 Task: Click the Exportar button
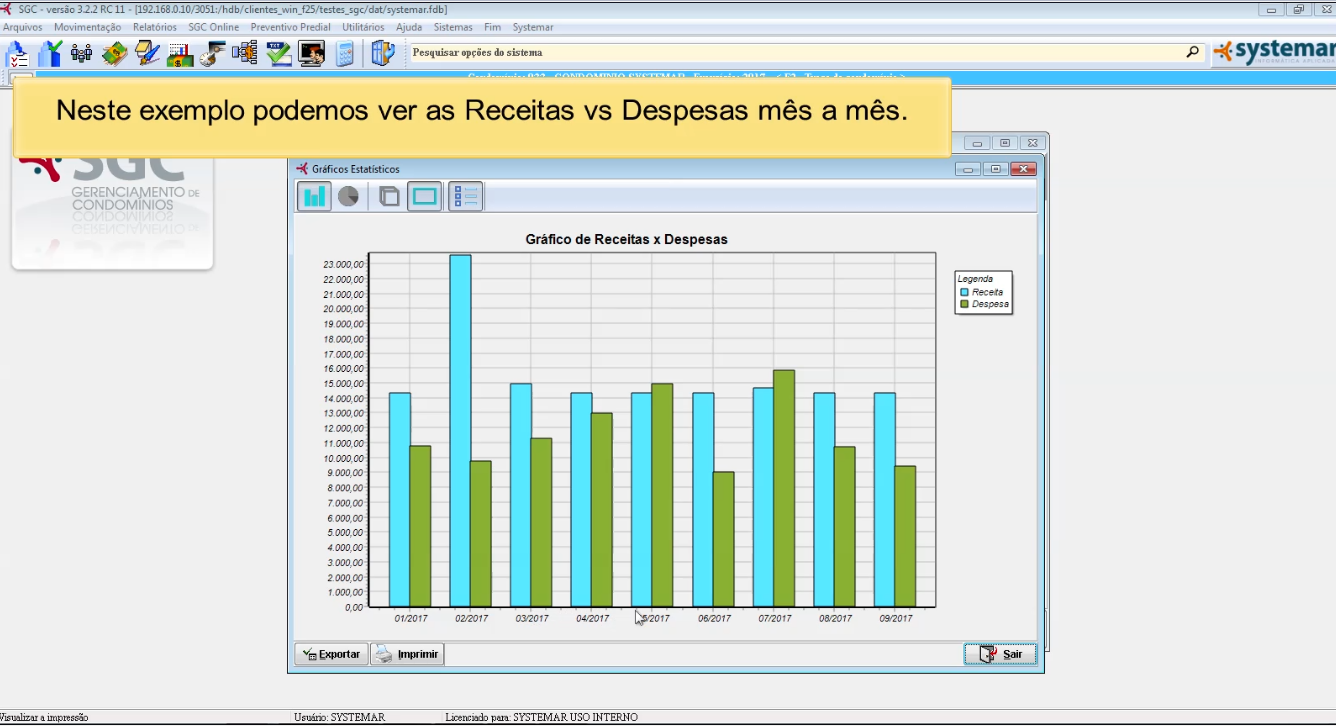click(x=331, y=654)
